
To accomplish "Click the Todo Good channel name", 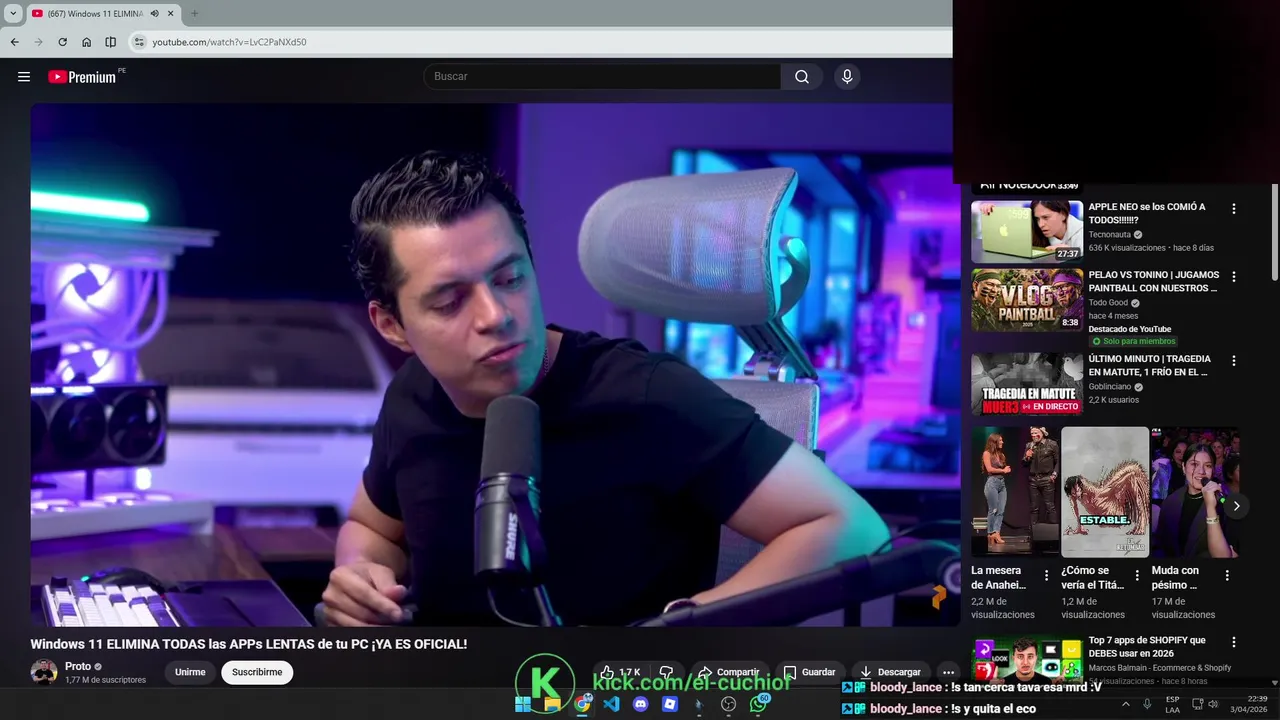I will pyautogui.click(x=1108, y=302).
